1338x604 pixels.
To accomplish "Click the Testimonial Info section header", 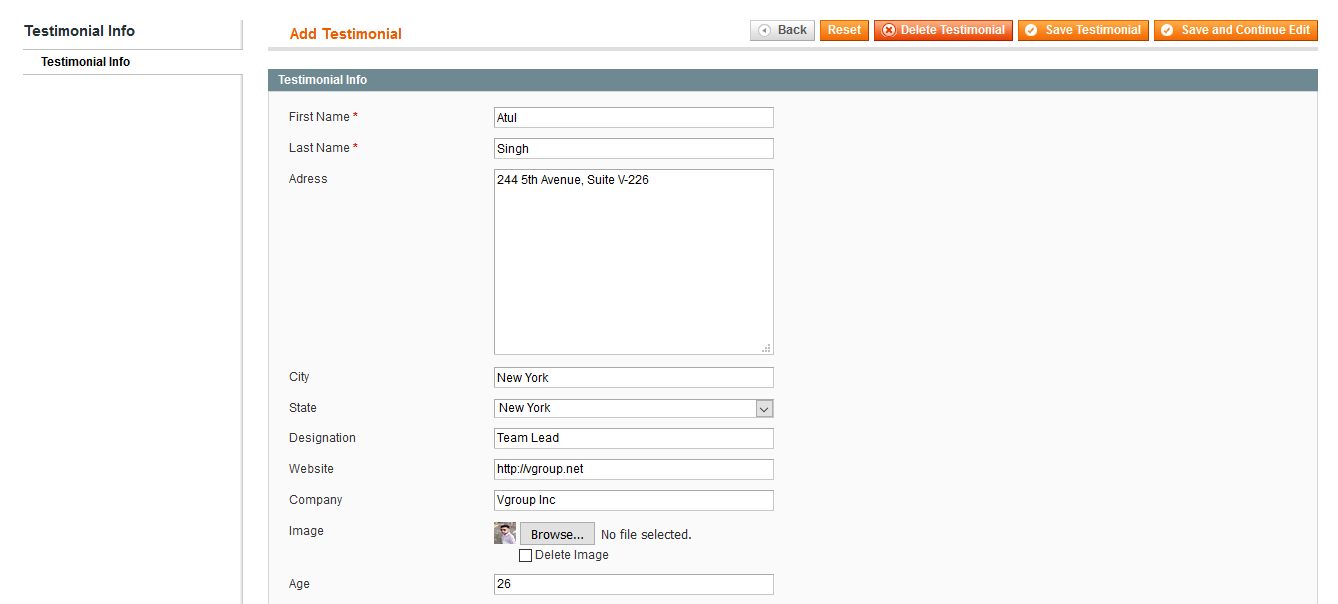I will 322,80.
